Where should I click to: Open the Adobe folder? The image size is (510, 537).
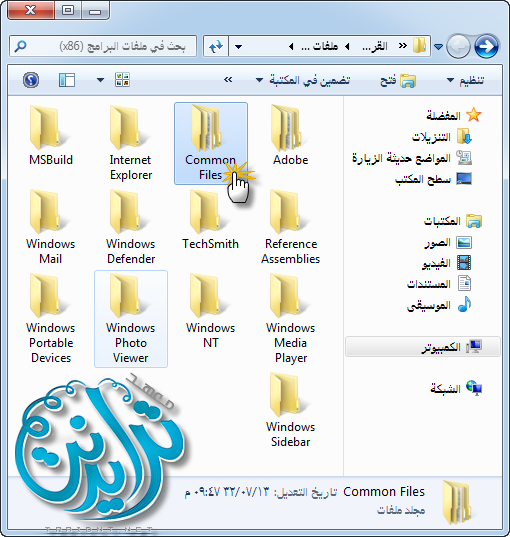(290, 136)
